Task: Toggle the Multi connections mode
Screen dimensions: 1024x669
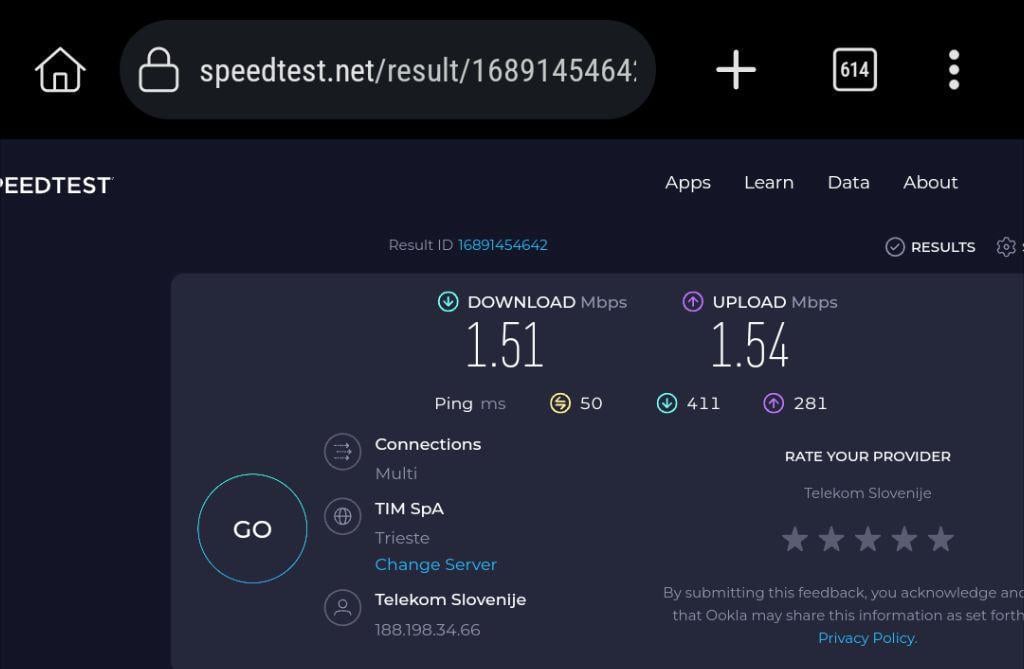Action: coord(396,473)
